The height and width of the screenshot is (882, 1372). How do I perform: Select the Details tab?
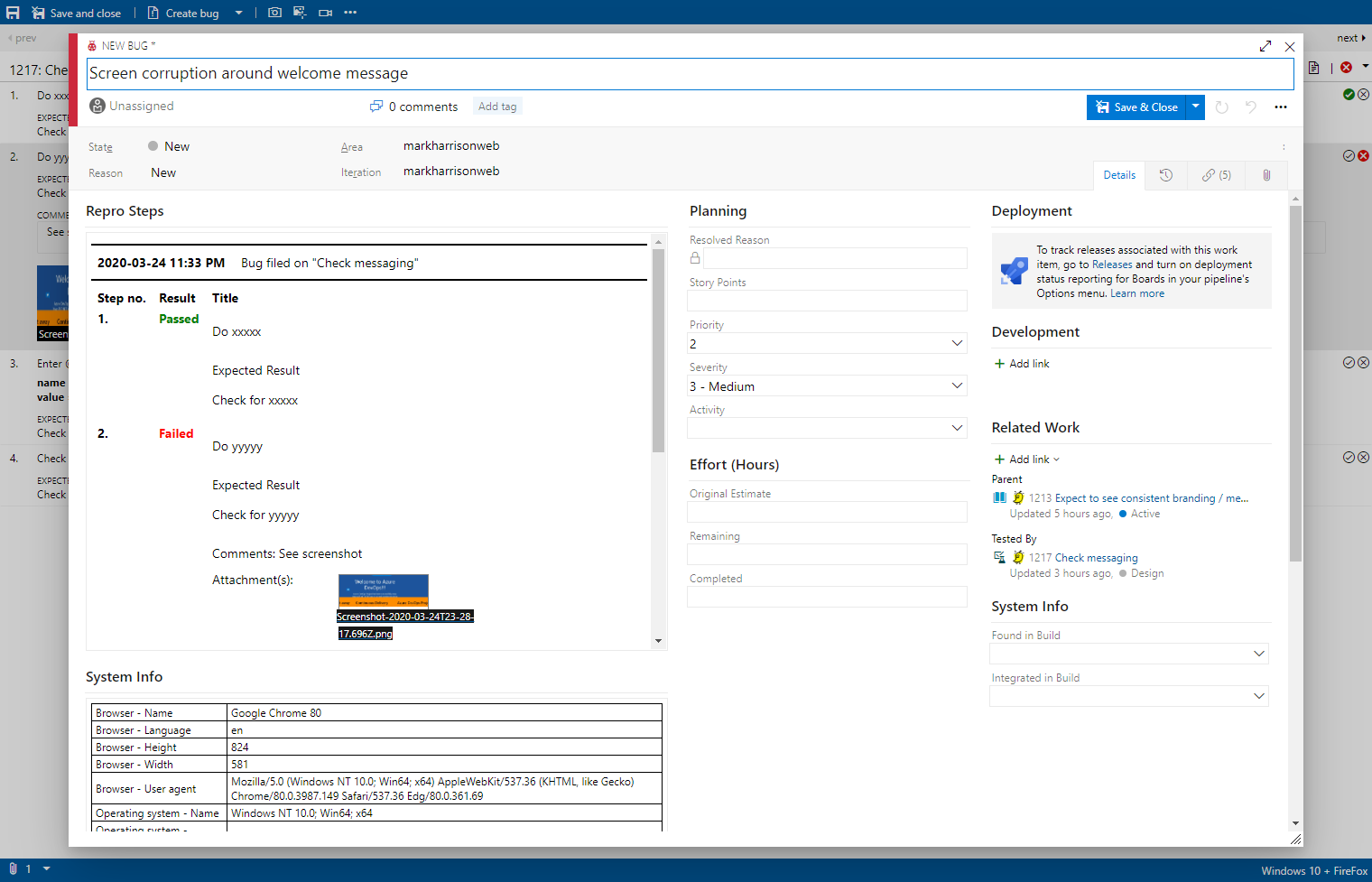coord(1119,175)
